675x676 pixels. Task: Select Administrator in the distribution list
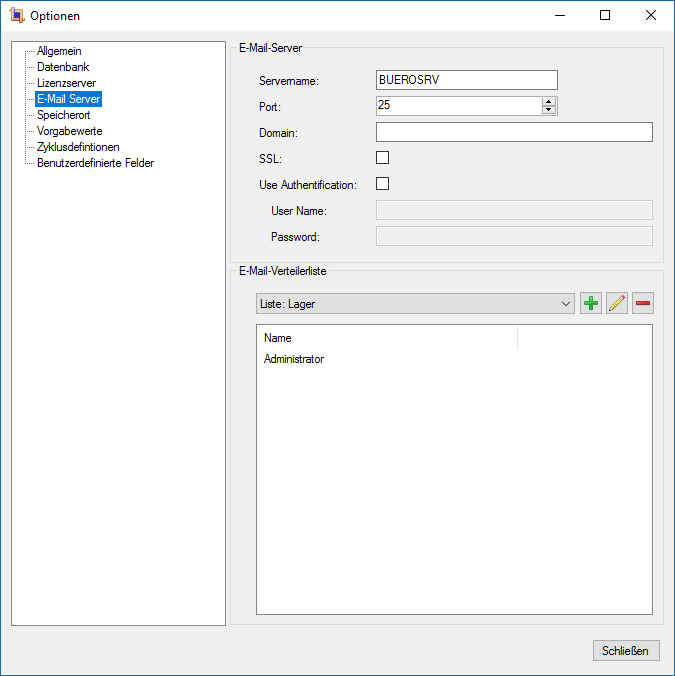click(x=294, y=359)
